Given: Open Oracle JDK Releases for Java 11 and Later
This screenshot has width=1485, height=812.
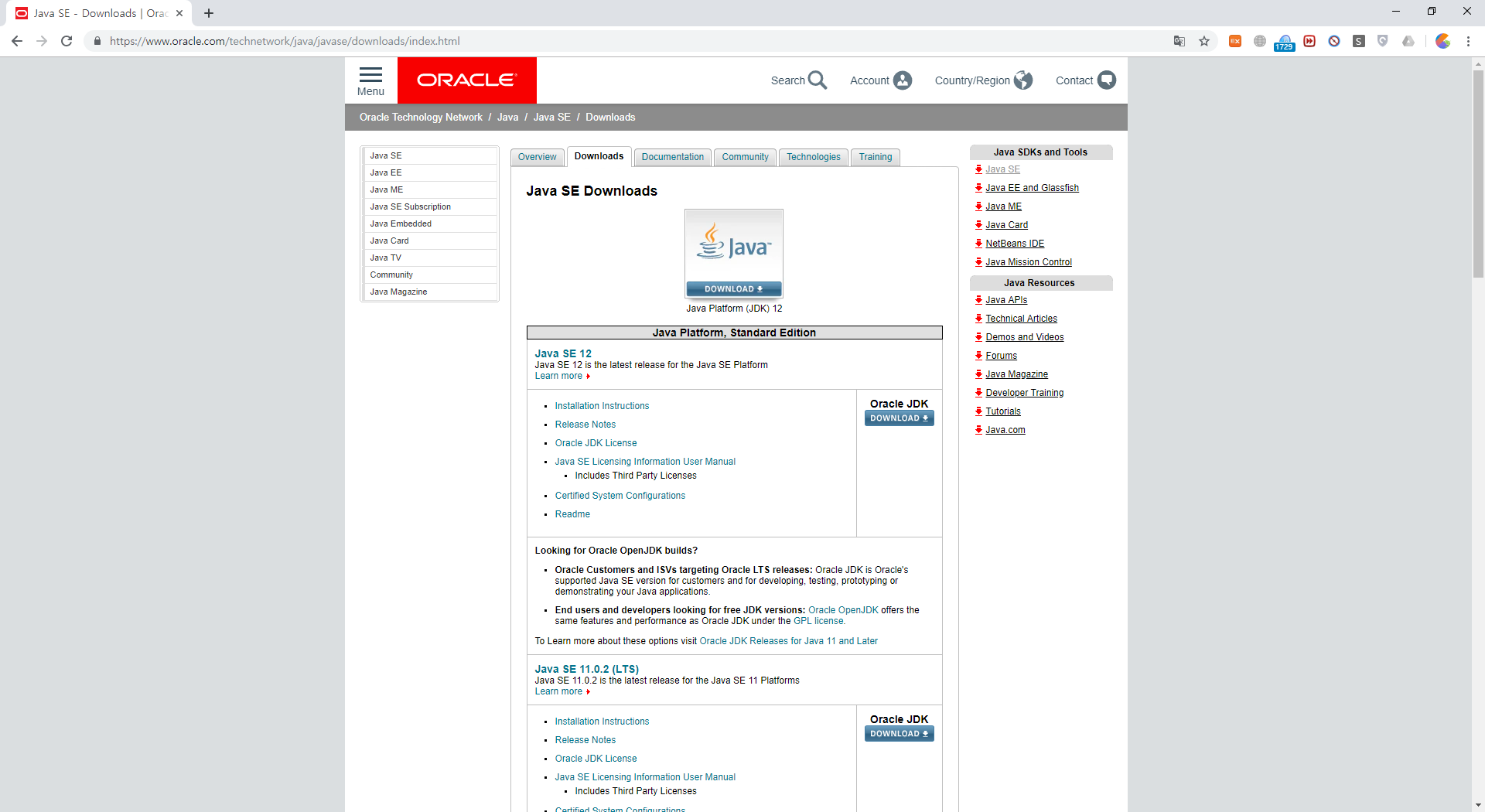Looking at the screenshot, I should pos(788,641).
